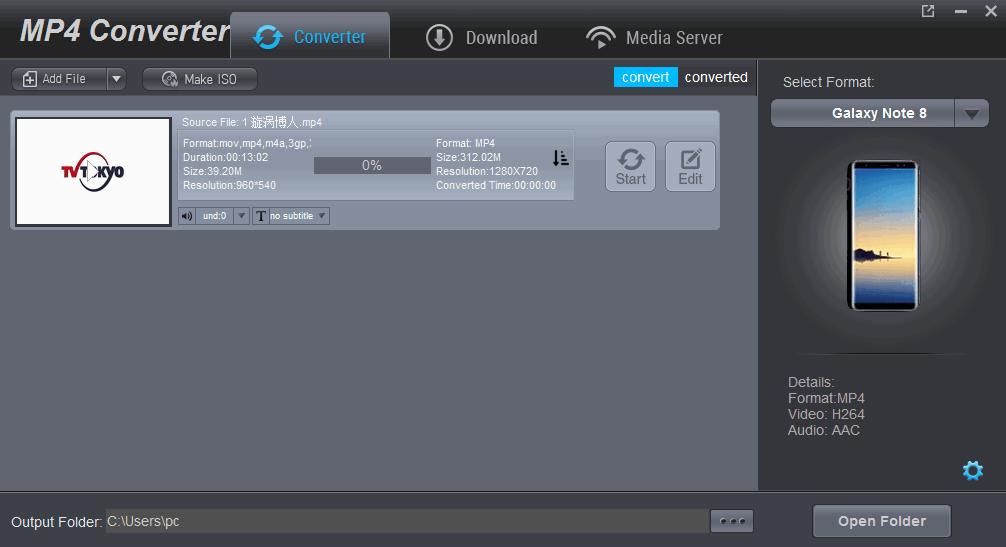The height and width of the screenshot is (547, 1006).
Task: Switch to the Converter tab
Action: pyautogui.click(x=310, y=36)
